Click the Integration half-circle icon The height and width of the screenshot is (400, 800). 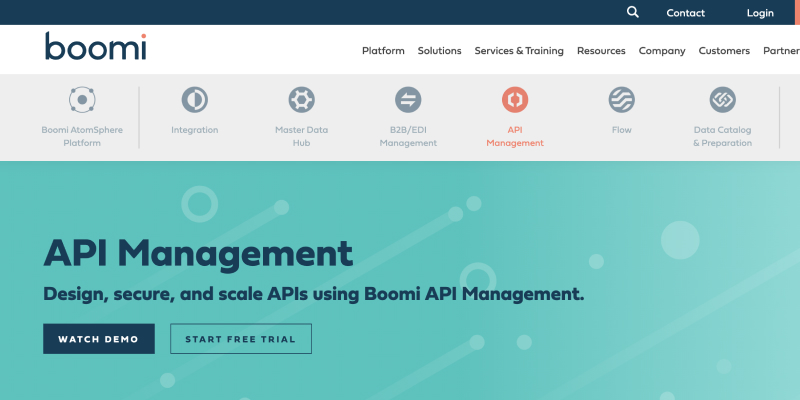tap(195, 99)
